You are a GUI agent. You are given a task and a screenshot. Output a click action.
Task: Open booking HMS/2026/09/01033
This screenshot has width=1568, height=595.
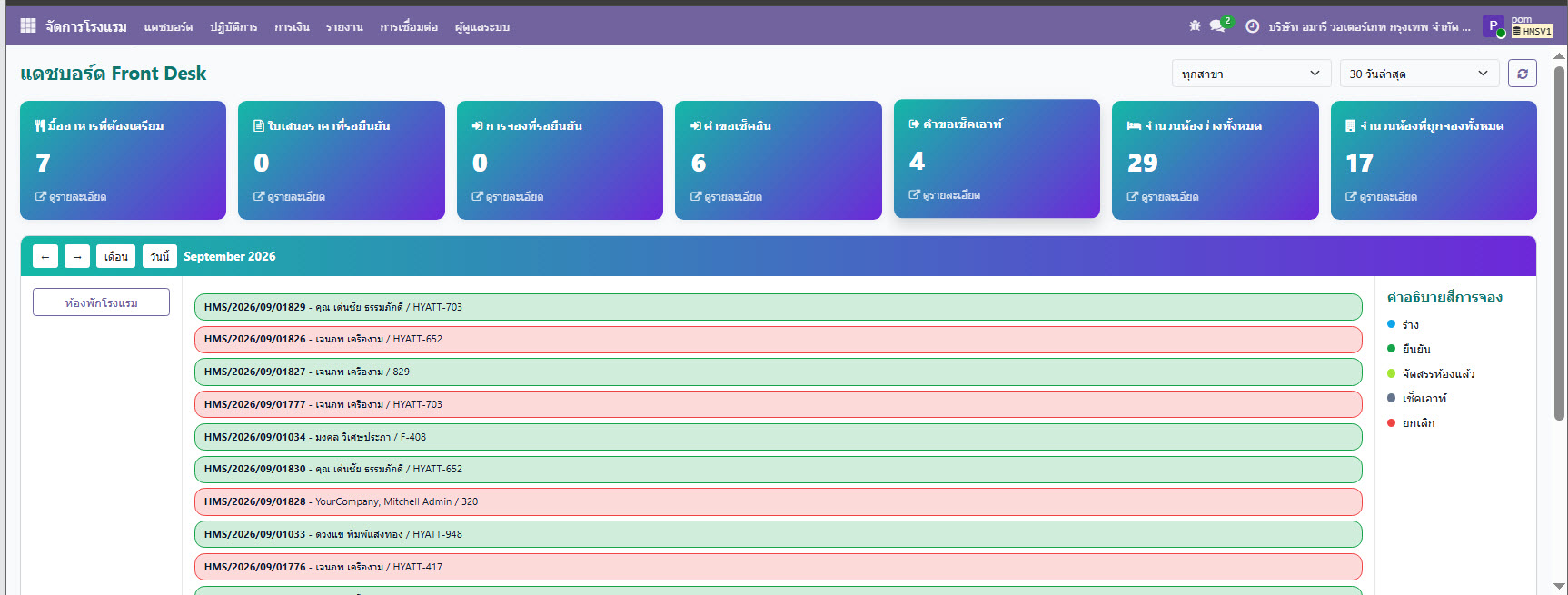pyautogui.click(x=778, y=534)
